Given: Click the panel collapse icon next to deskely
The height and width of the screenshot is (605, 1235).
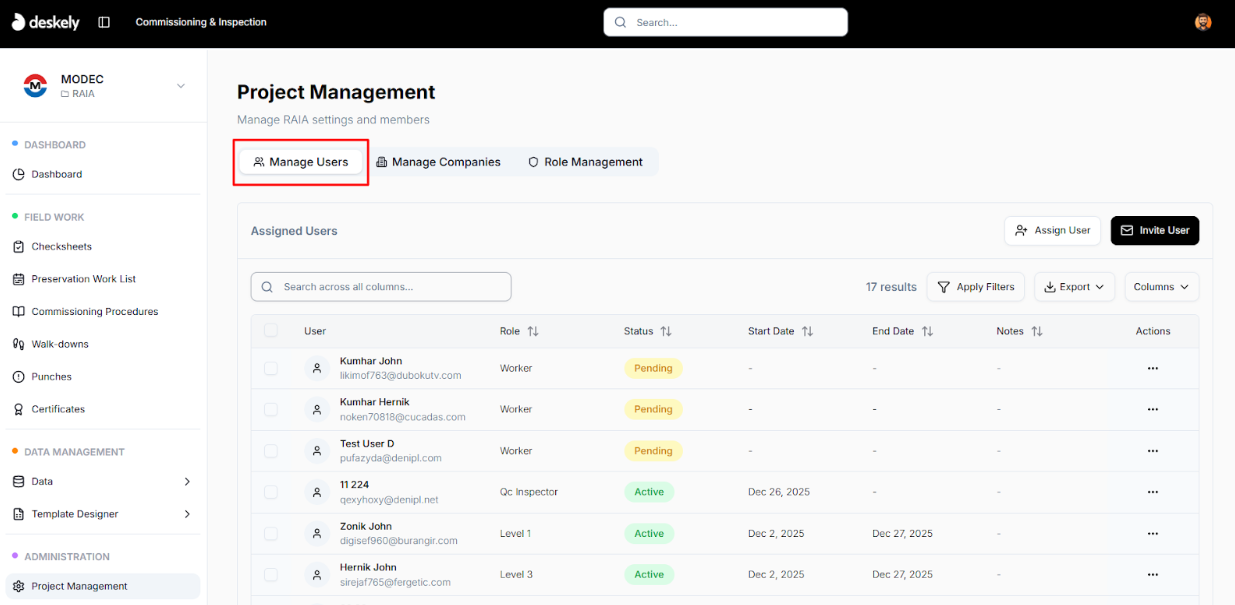Looking at the screenshot, I should click(x=104, y=21).
